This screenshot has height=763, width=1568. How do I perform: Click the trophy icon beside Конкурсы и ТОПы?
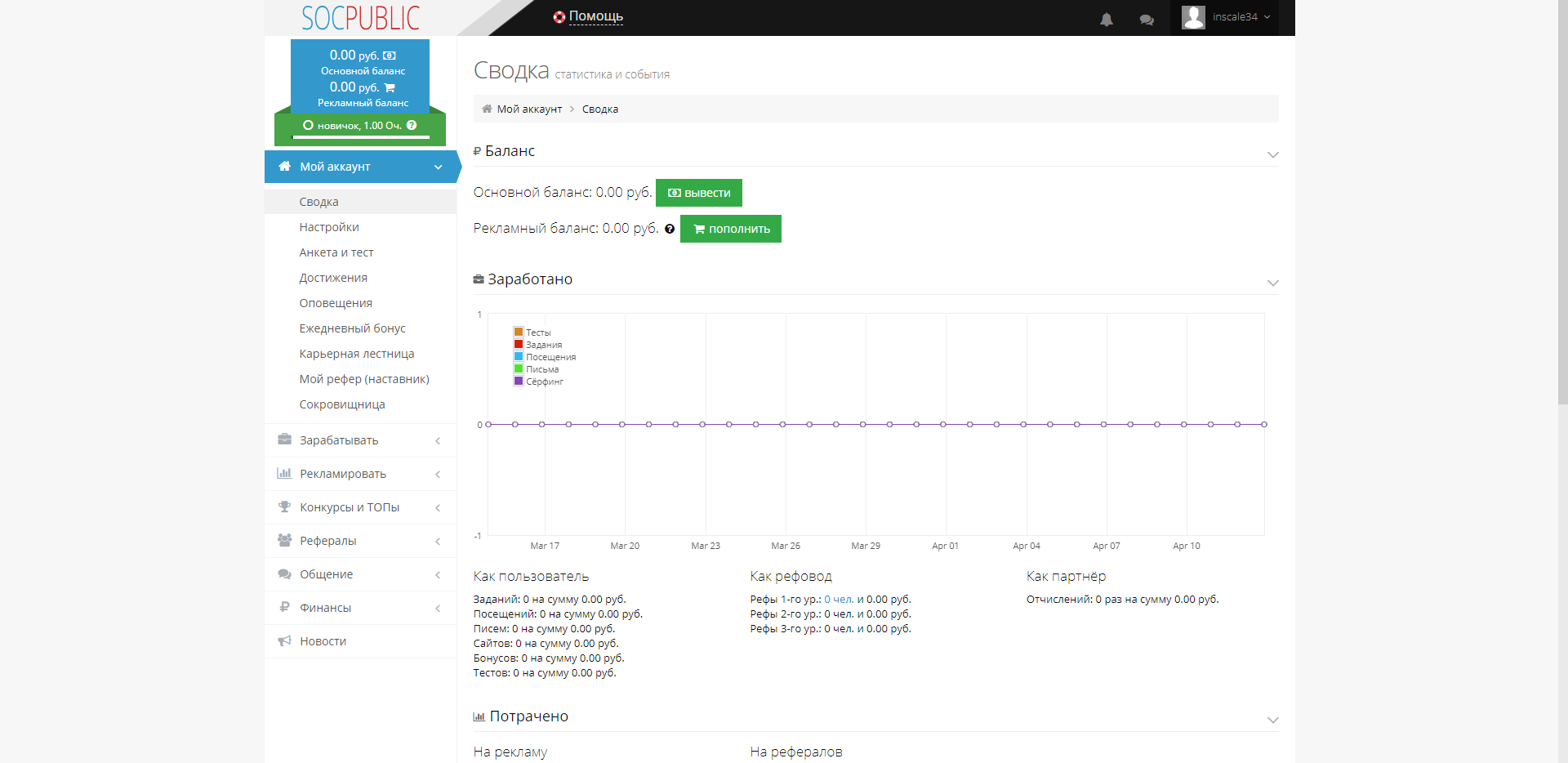(x=284, y=506)
